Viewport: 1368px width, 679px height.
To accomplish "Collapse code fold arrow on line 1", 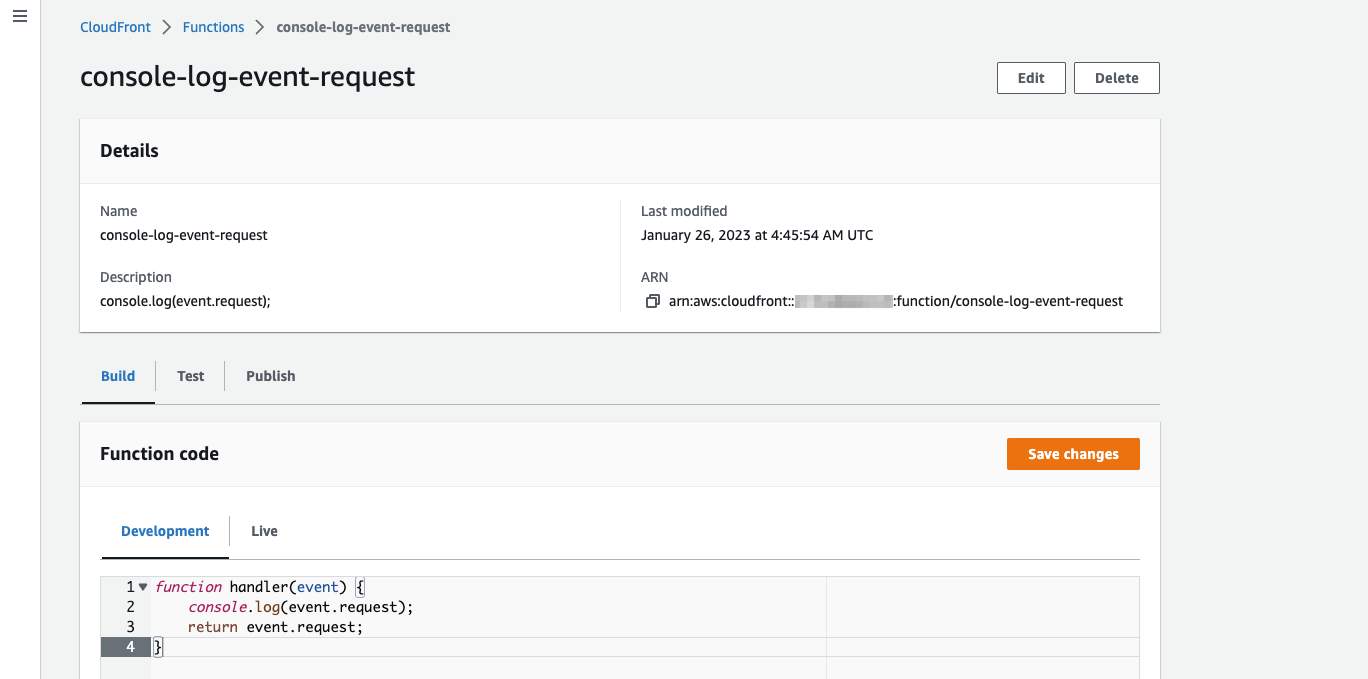I will [x=143, y=587].
